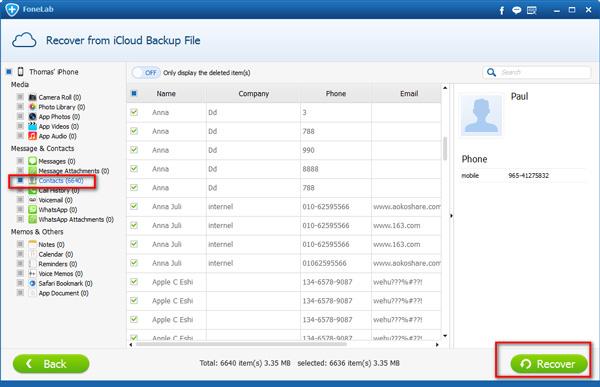600x387 pixels.
Task: Collapse the detail panel with side arrow
Action: pos(452,216)
